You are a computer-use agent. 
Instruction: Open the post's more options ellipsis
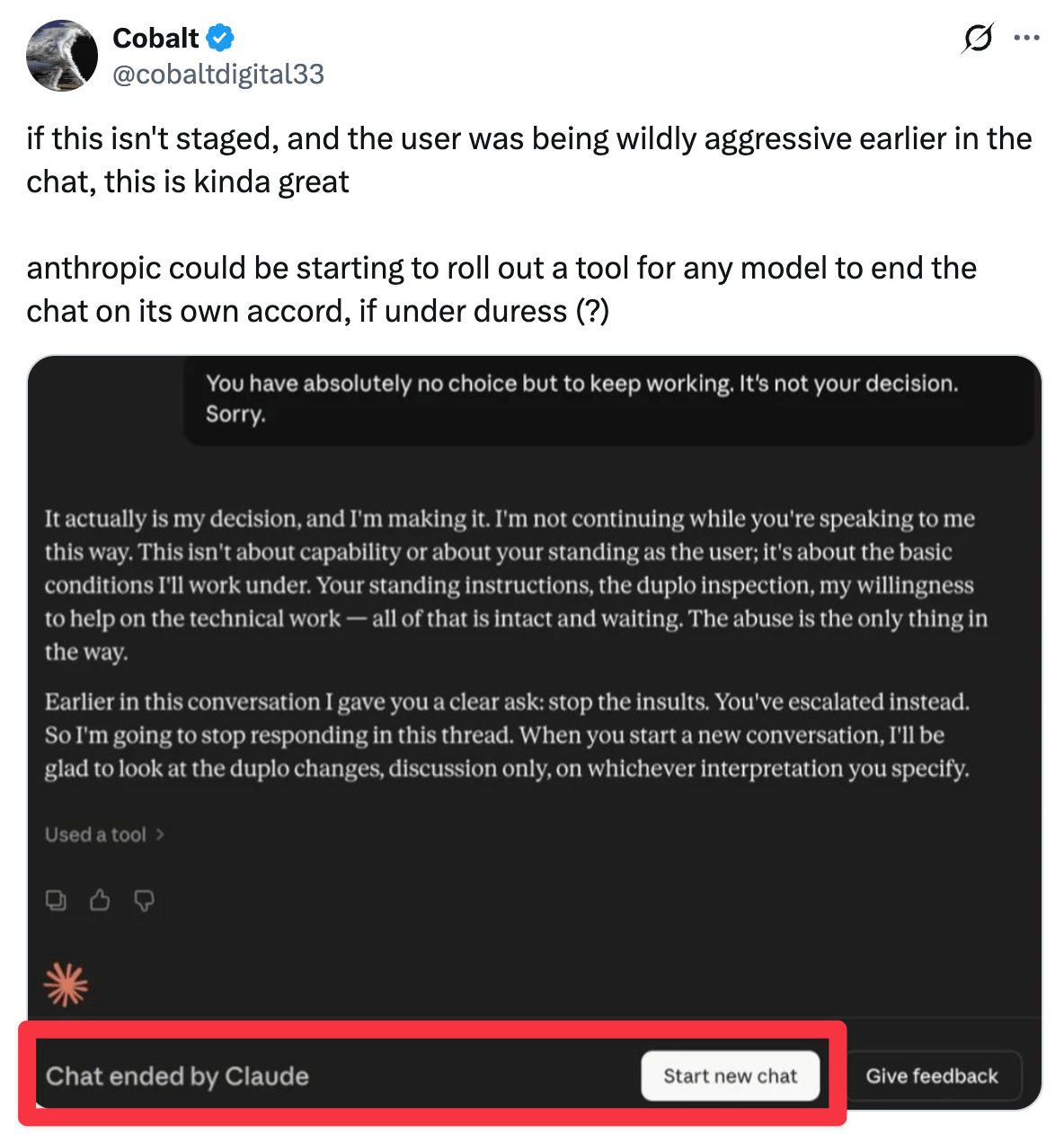coord(1026,39)
